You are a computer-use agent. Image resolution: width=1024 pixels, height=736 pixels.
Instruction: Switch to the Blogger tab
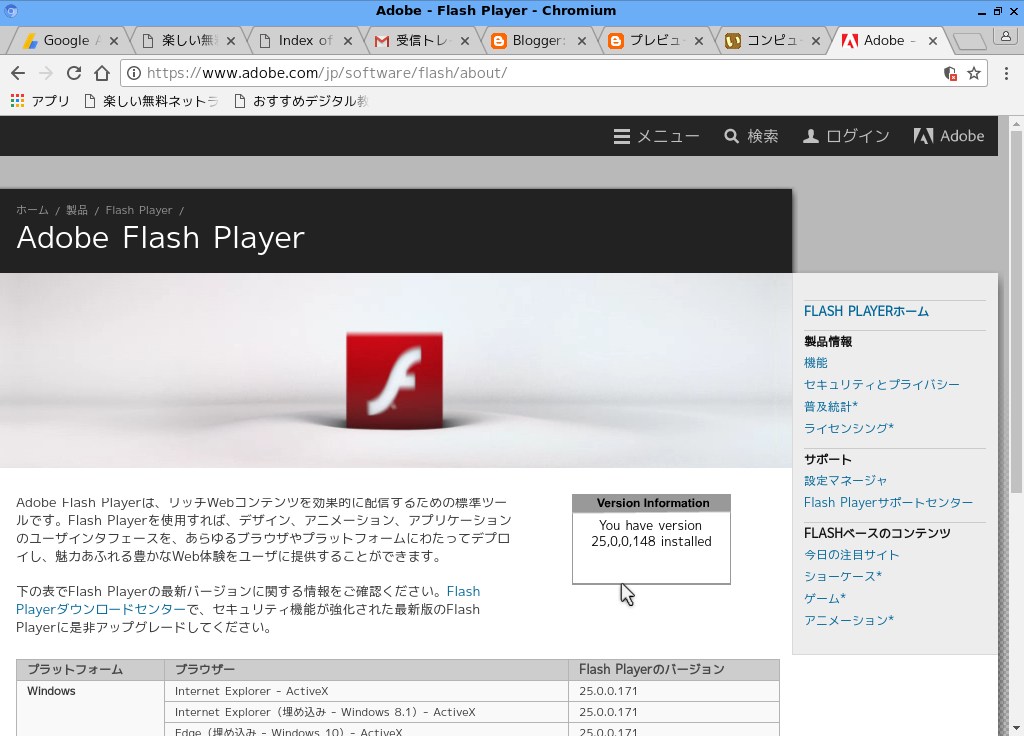538,40
